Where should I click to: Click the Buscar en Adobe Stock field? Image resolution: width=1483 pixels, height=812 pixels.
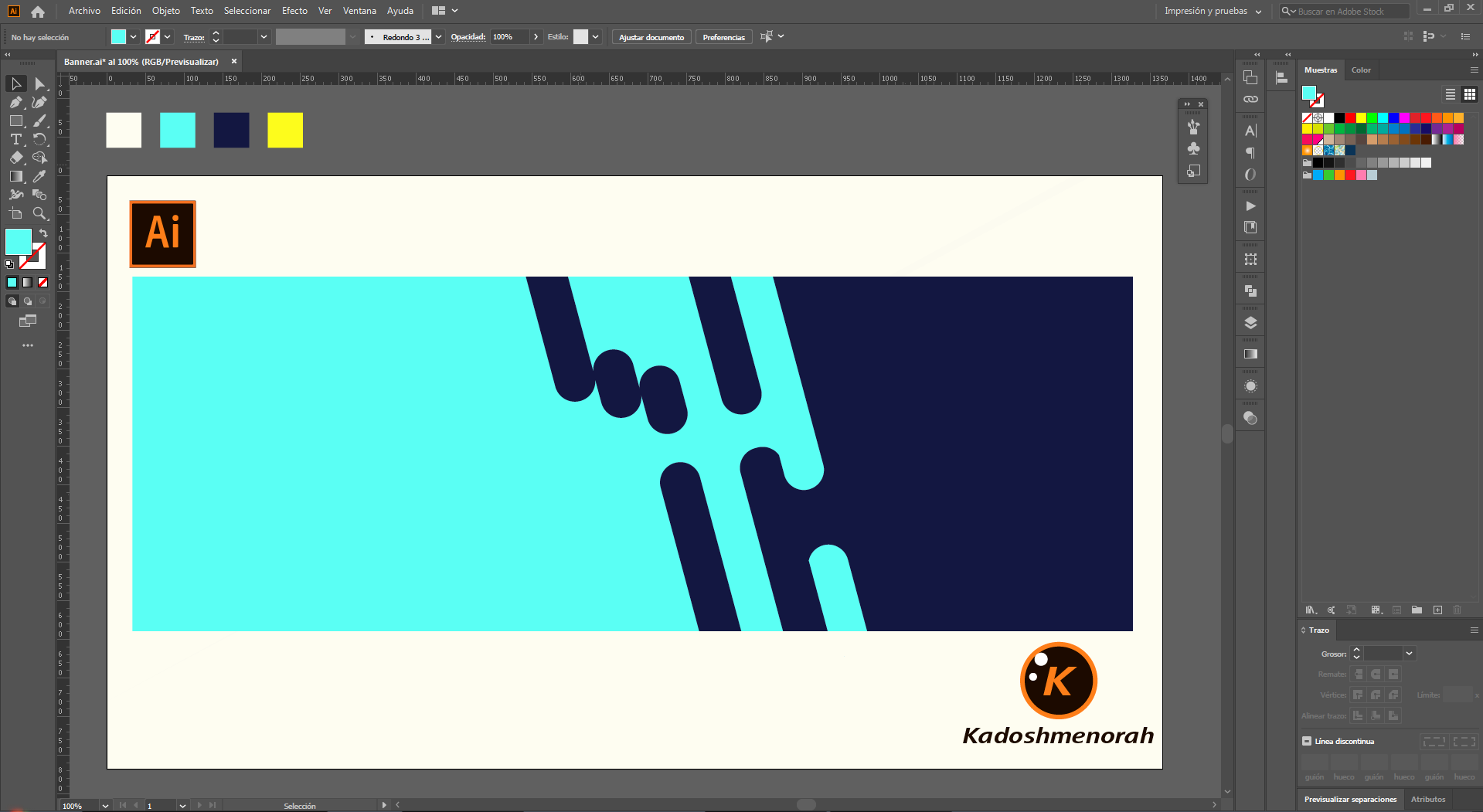1345,12
